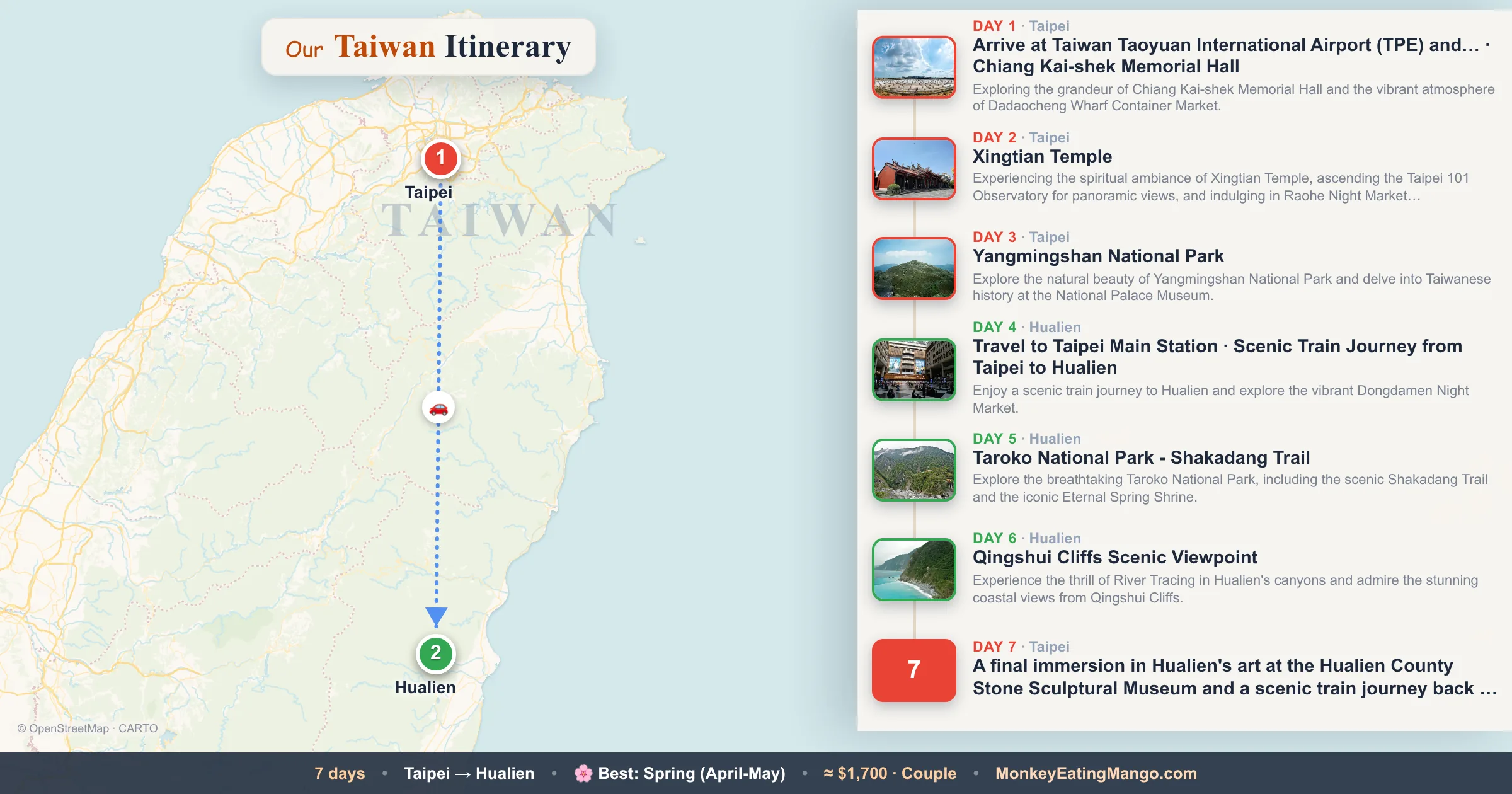Image resolution: width=1512 pixels, height=794 pixels.
Task: Click the Hualien map label
Action: click(x=425, y=688)
